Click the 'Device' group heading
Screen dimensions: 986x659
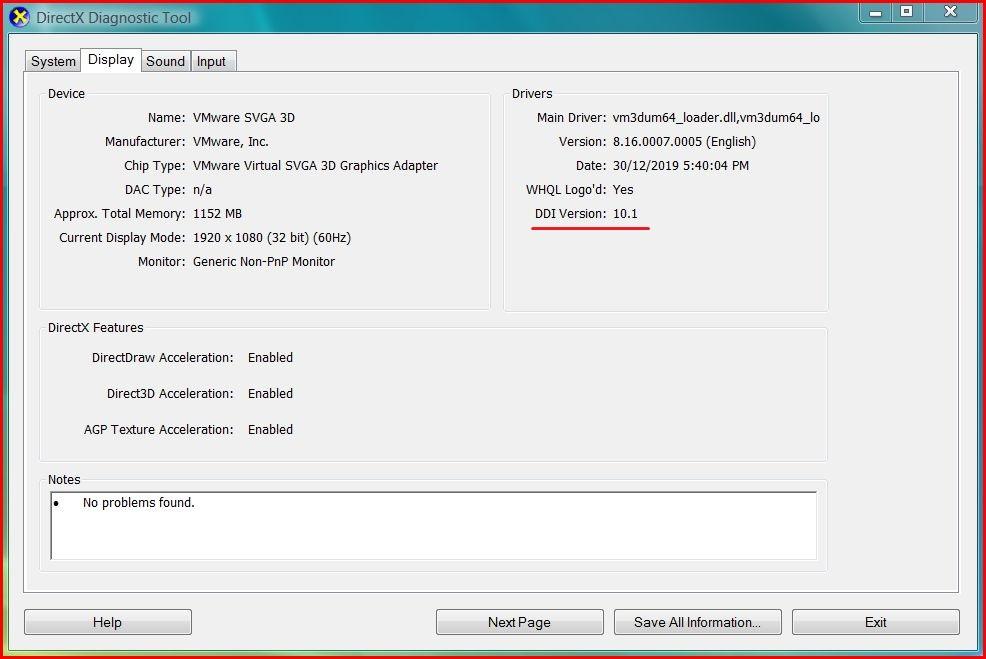tap(66, 93)
